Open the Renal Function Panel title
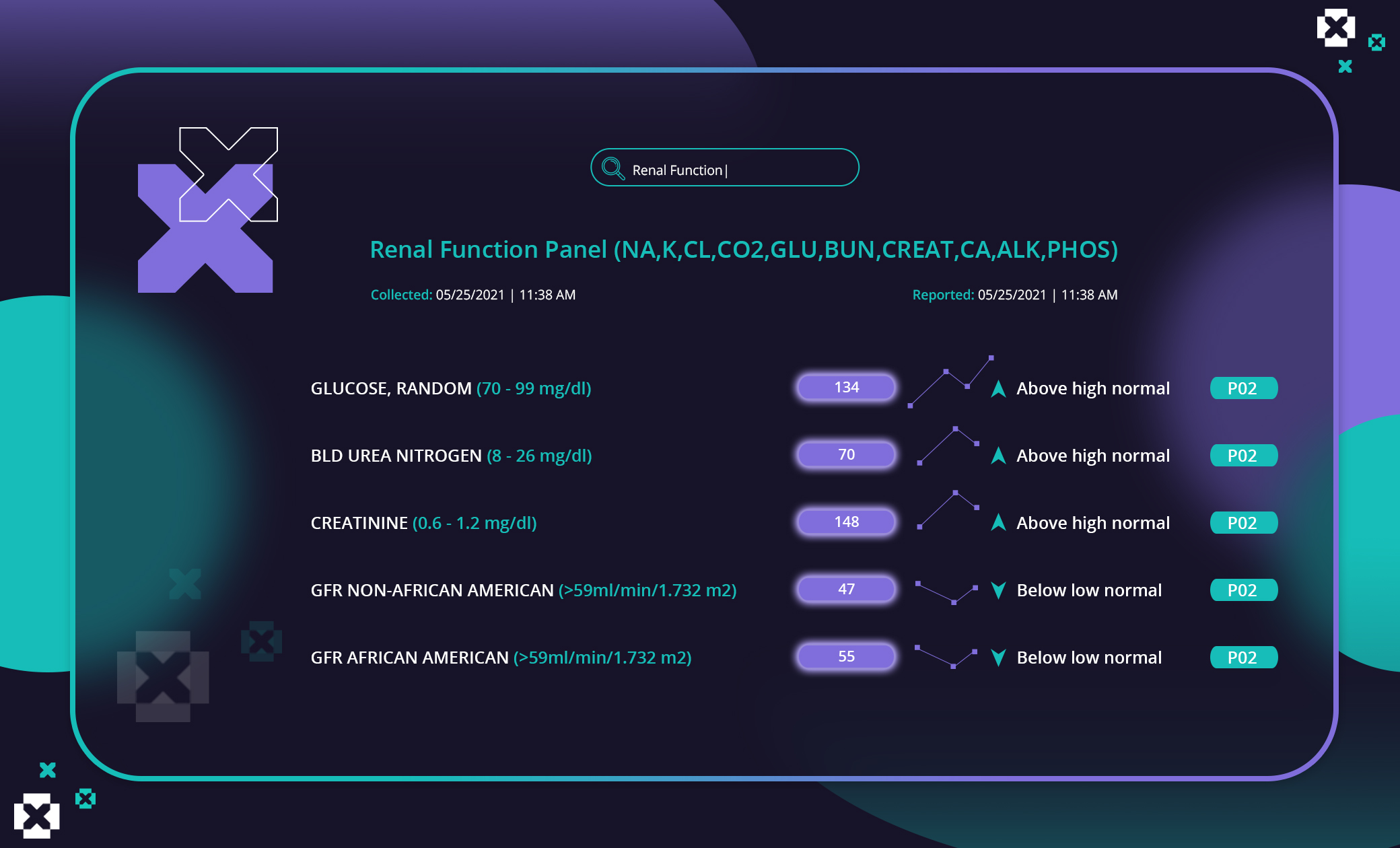The height and width of the screenshot is (848, 1400). click(743, 250)
